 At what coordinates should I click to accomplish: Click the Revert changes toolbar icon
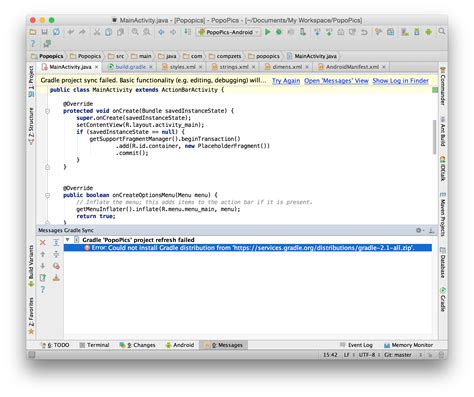(364, 32)
